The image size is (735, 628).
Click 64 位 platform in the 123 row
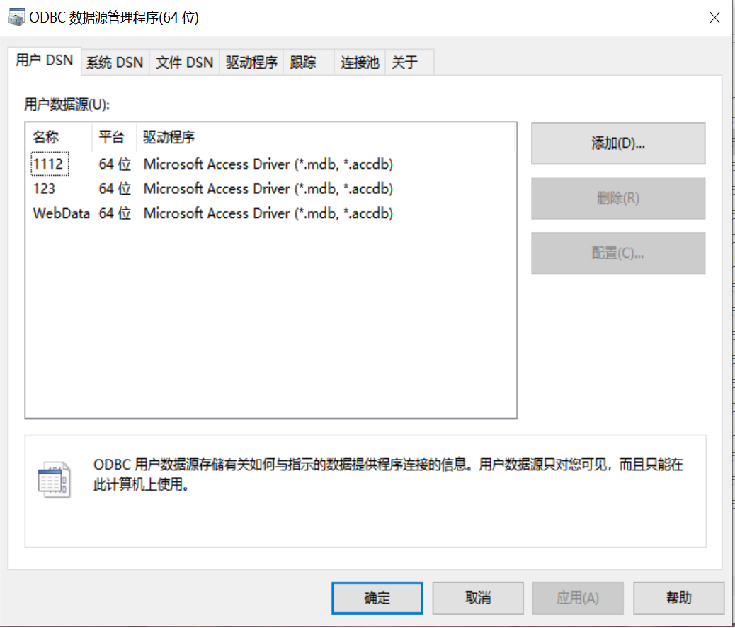115,188
